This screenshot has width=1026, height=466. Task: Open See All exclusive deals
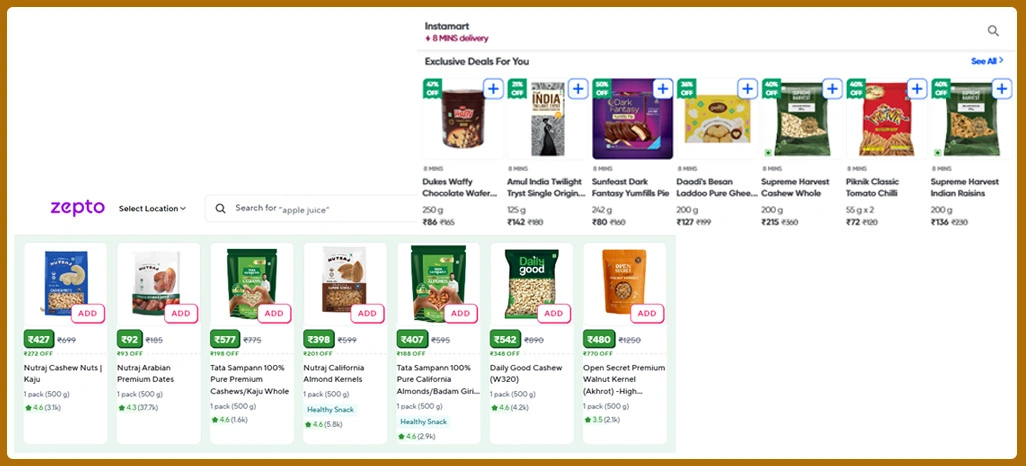(986, 61)
